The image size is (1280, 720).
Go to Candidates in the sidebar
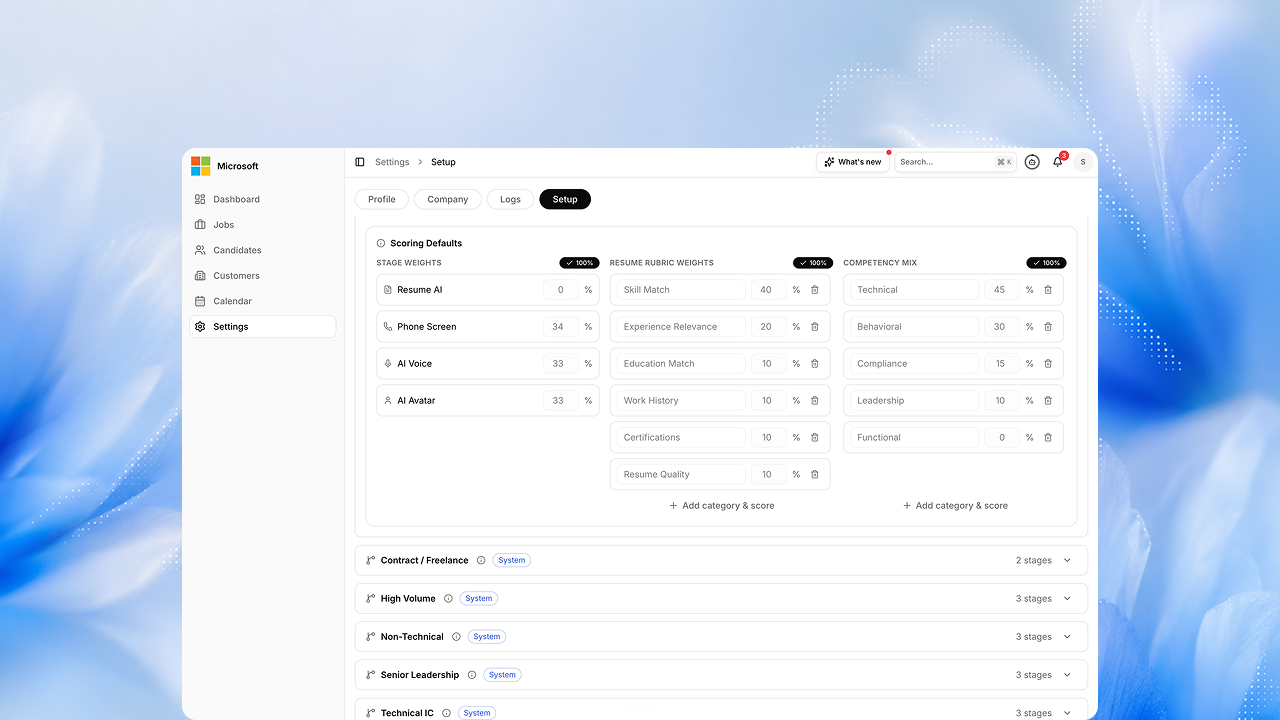263,250
